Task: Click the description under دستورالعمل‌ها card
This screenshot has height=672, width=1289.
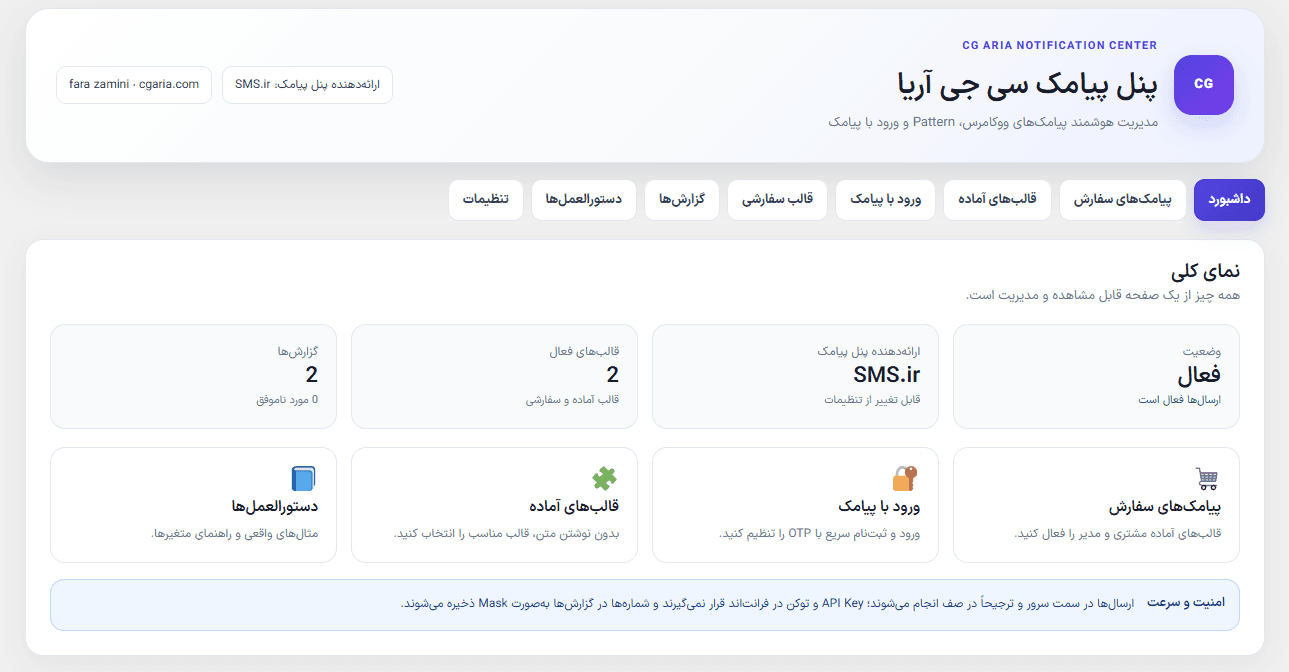Action: (x=235, y=534)
